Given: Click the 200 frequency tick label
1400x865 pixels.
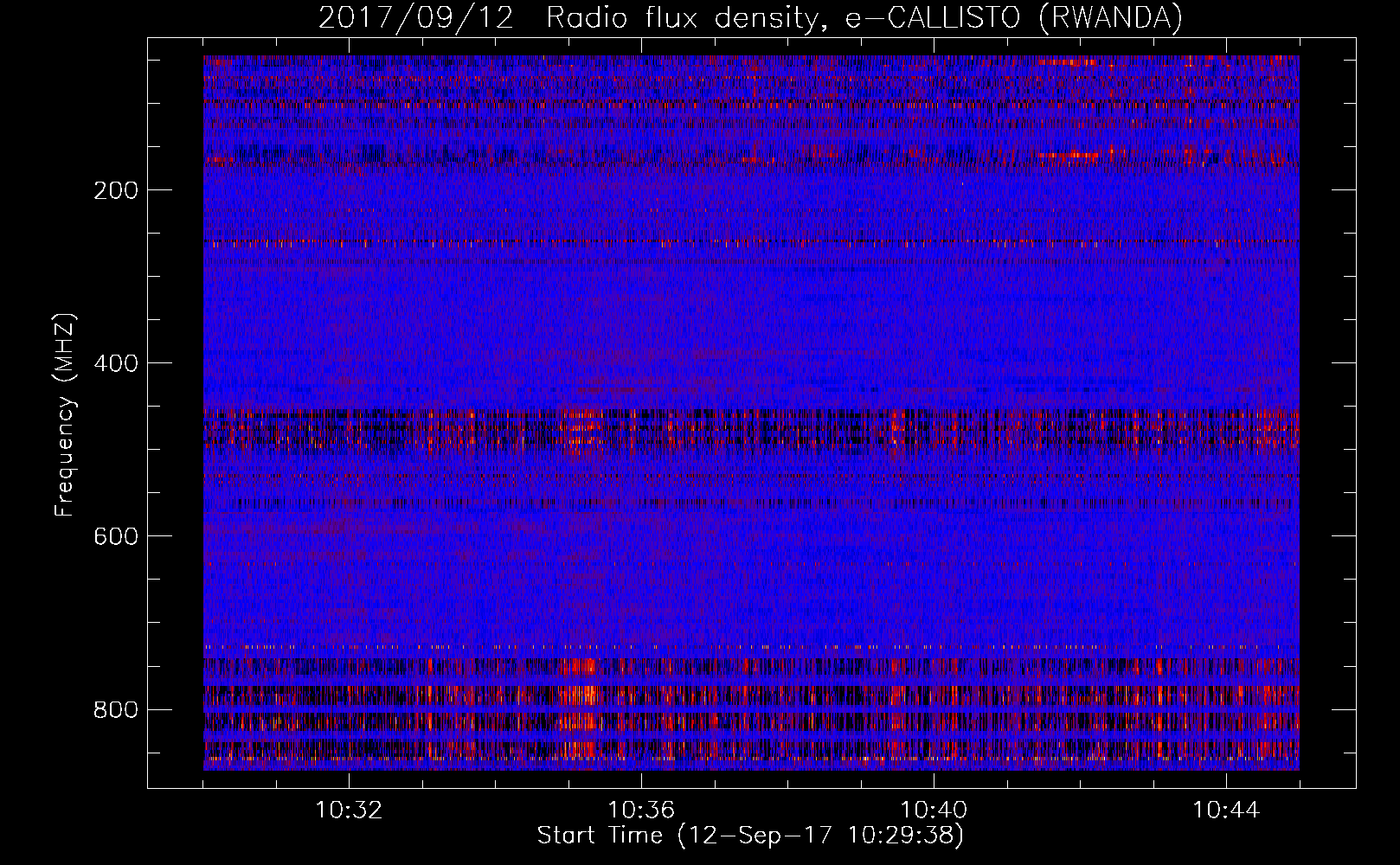Looking at the screenshot, I should coord(116,190).
